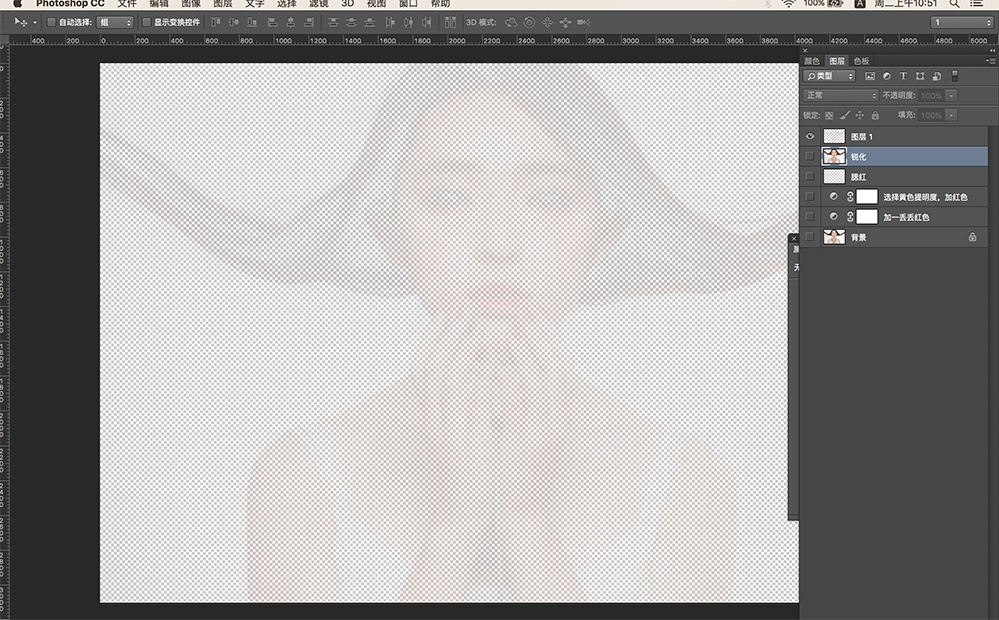This screenshot has height=620, width=999.
Task: Select 3D pan mode icon
Action: tap(547, 22)
